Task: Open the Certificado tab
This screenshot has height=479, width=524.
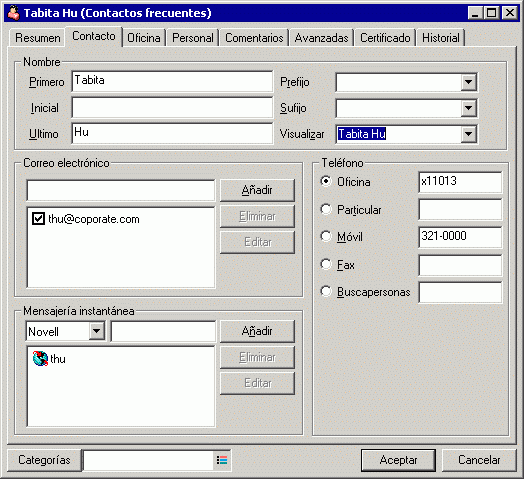Action: (385, 38)
